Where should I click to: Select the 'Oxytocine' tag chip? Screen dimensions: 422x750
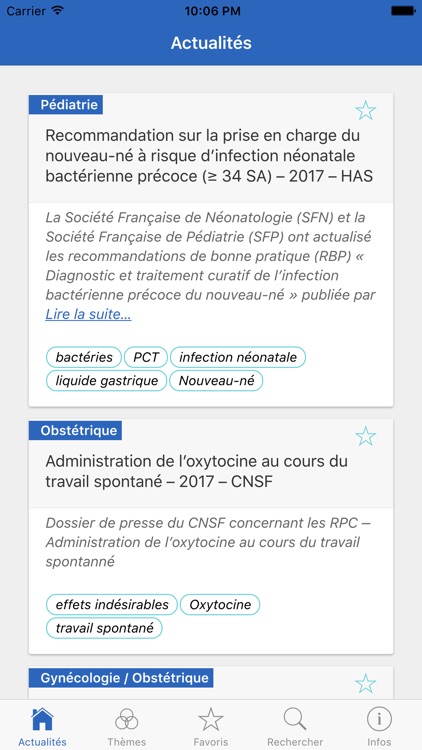coord(220,605)
